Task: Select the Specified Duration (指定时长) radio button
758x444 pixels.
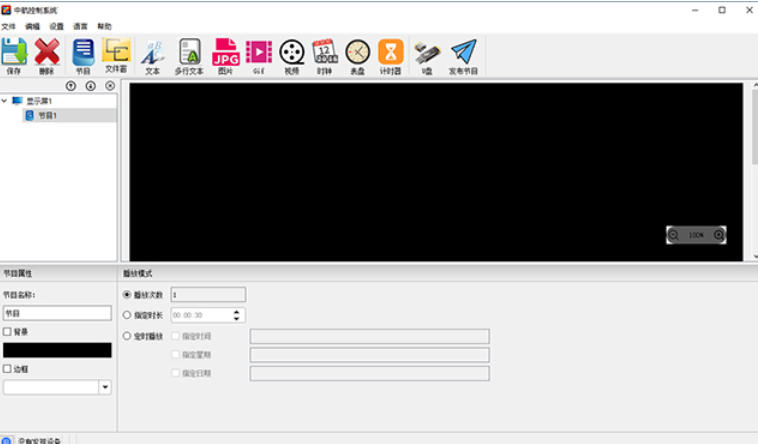Action: coord(127,315)
